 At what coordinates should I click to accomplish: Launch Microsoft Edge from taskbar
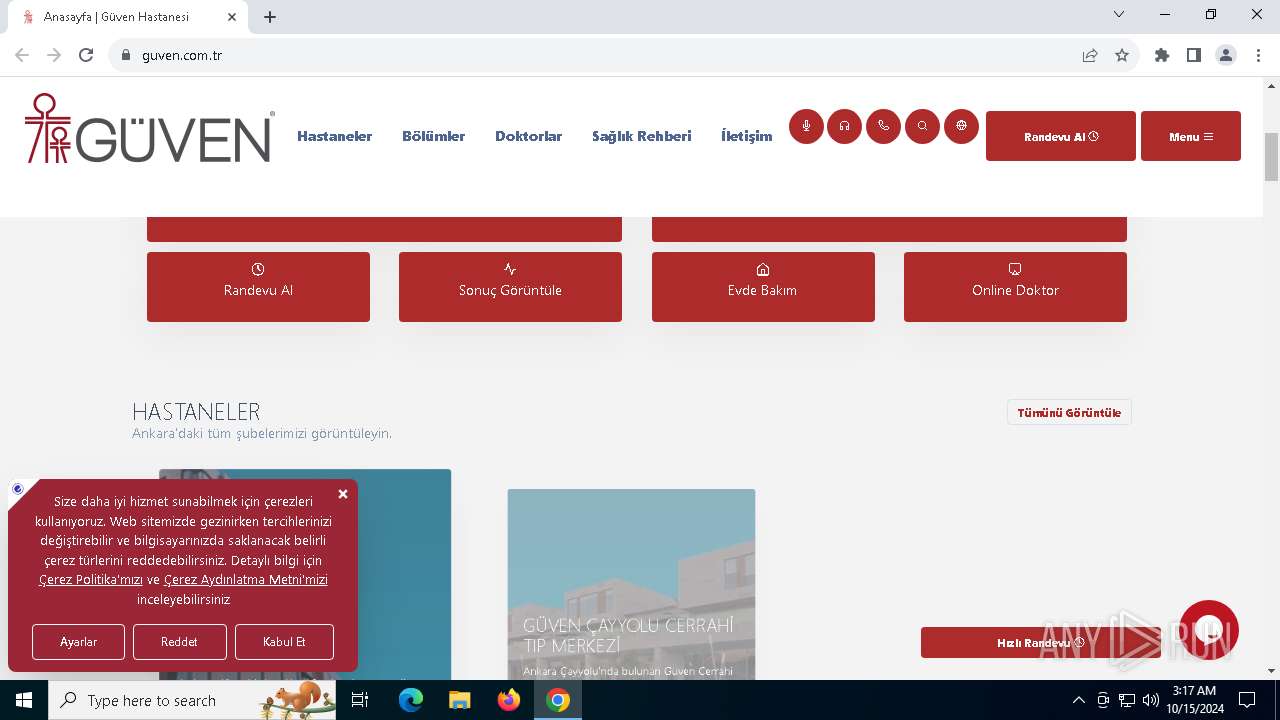coord(411,700)
